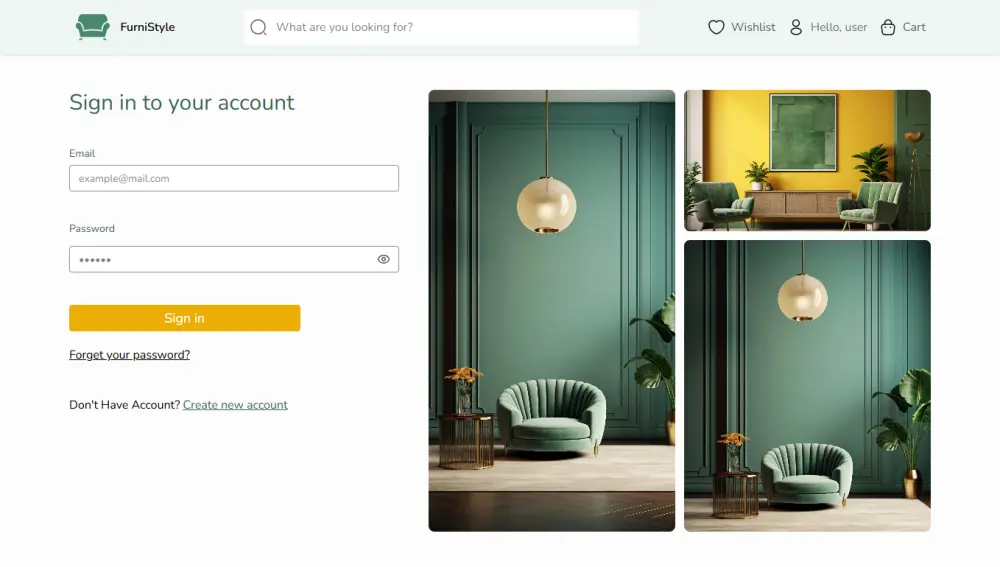Focus the Password input field
Viewport: 1000px width, 567px height.
234,260
